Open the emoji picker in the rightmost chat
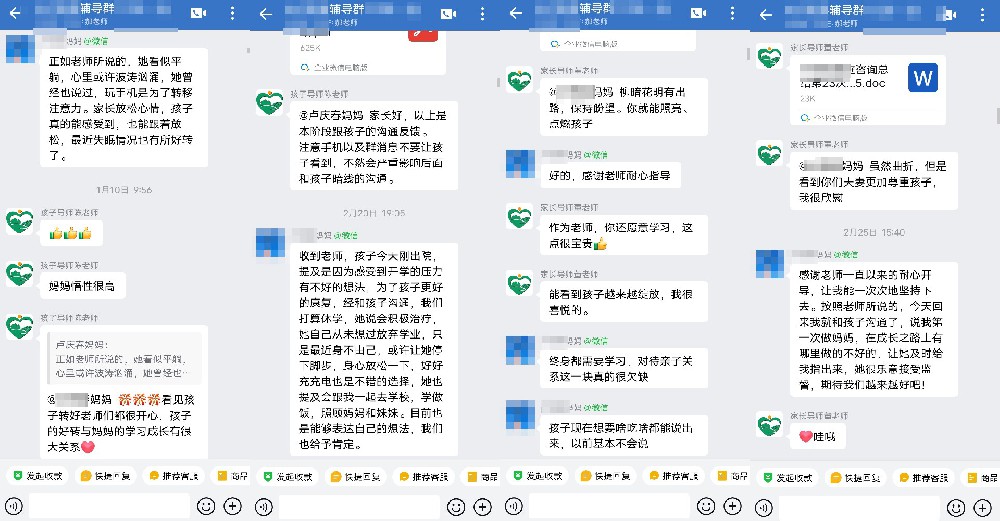This screenshot has width=1000, height=521. tap(955, 508)
